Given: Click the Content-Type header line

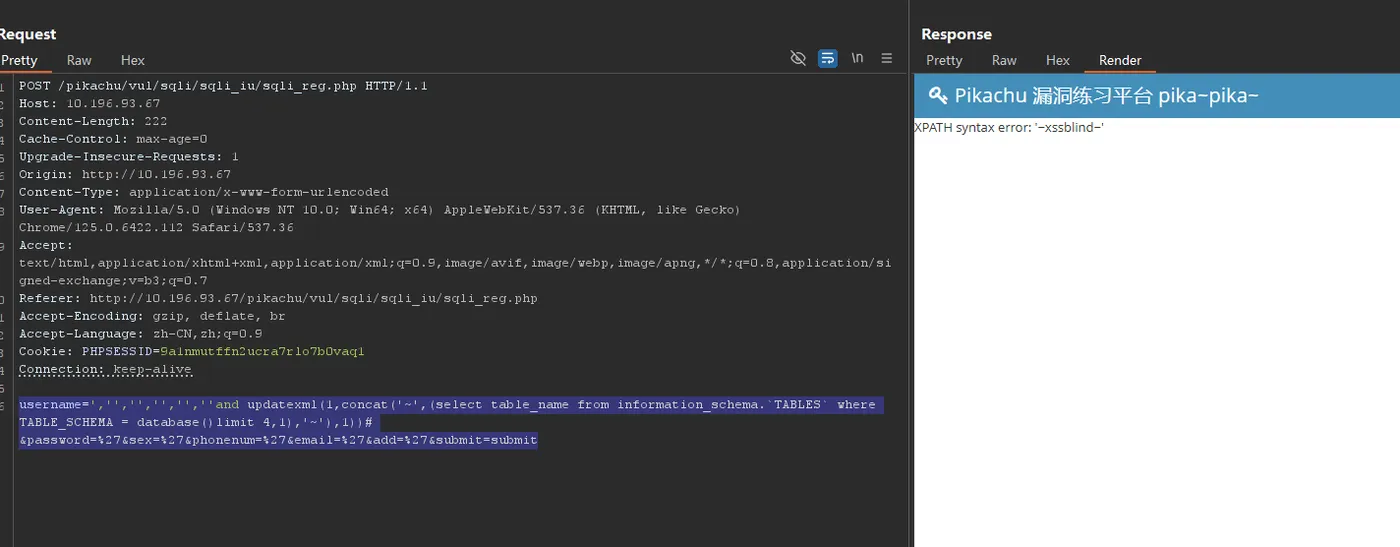Looking at the screenshot, I should click(x=204, y=192).
